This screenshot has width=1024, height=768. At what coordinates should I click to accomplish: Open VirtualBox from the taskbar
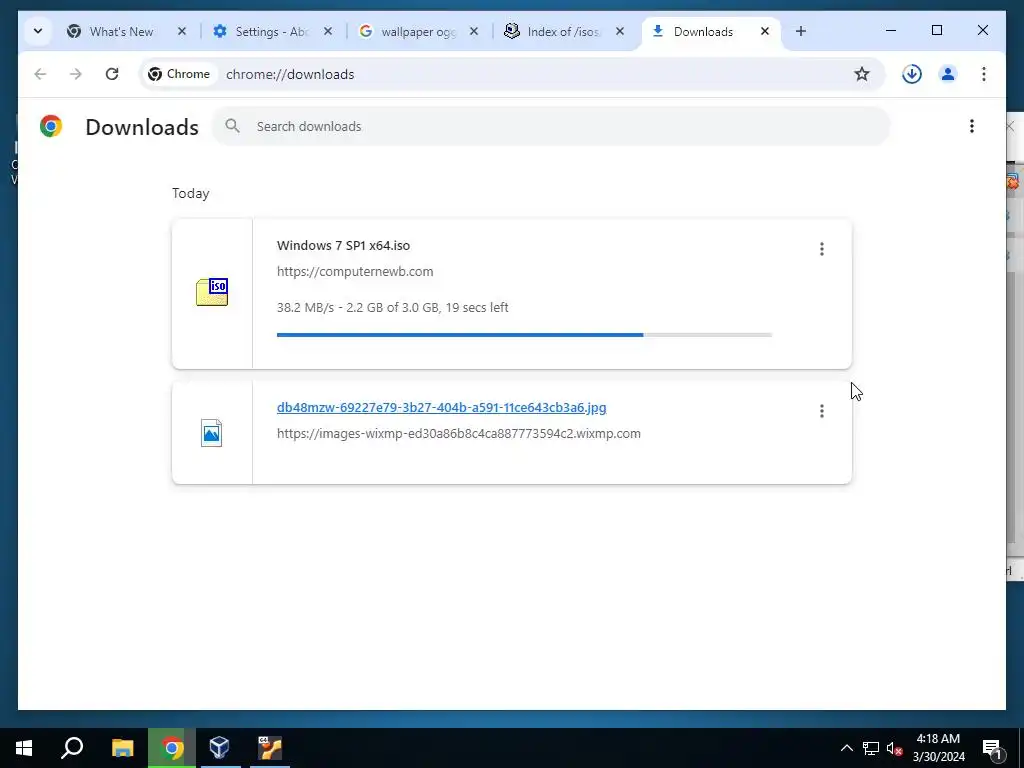(x=220, y=748)
